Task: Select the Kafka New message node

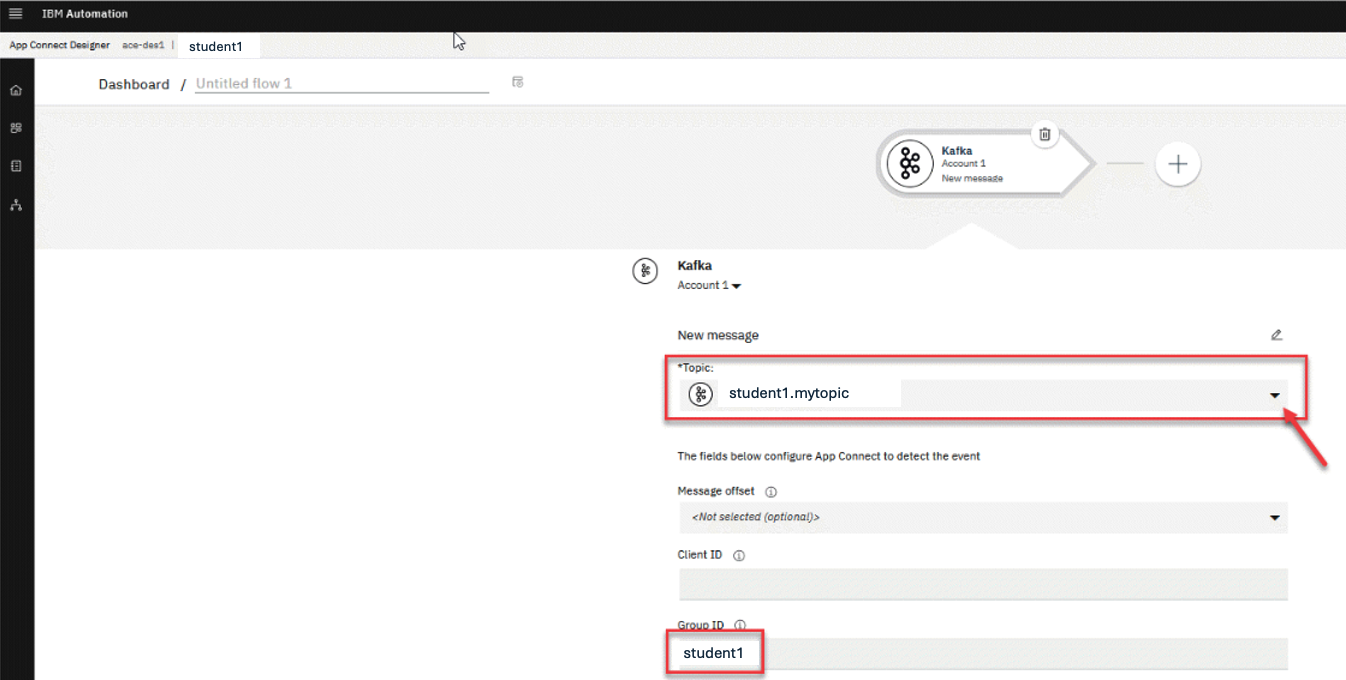Action: point(970,164)
